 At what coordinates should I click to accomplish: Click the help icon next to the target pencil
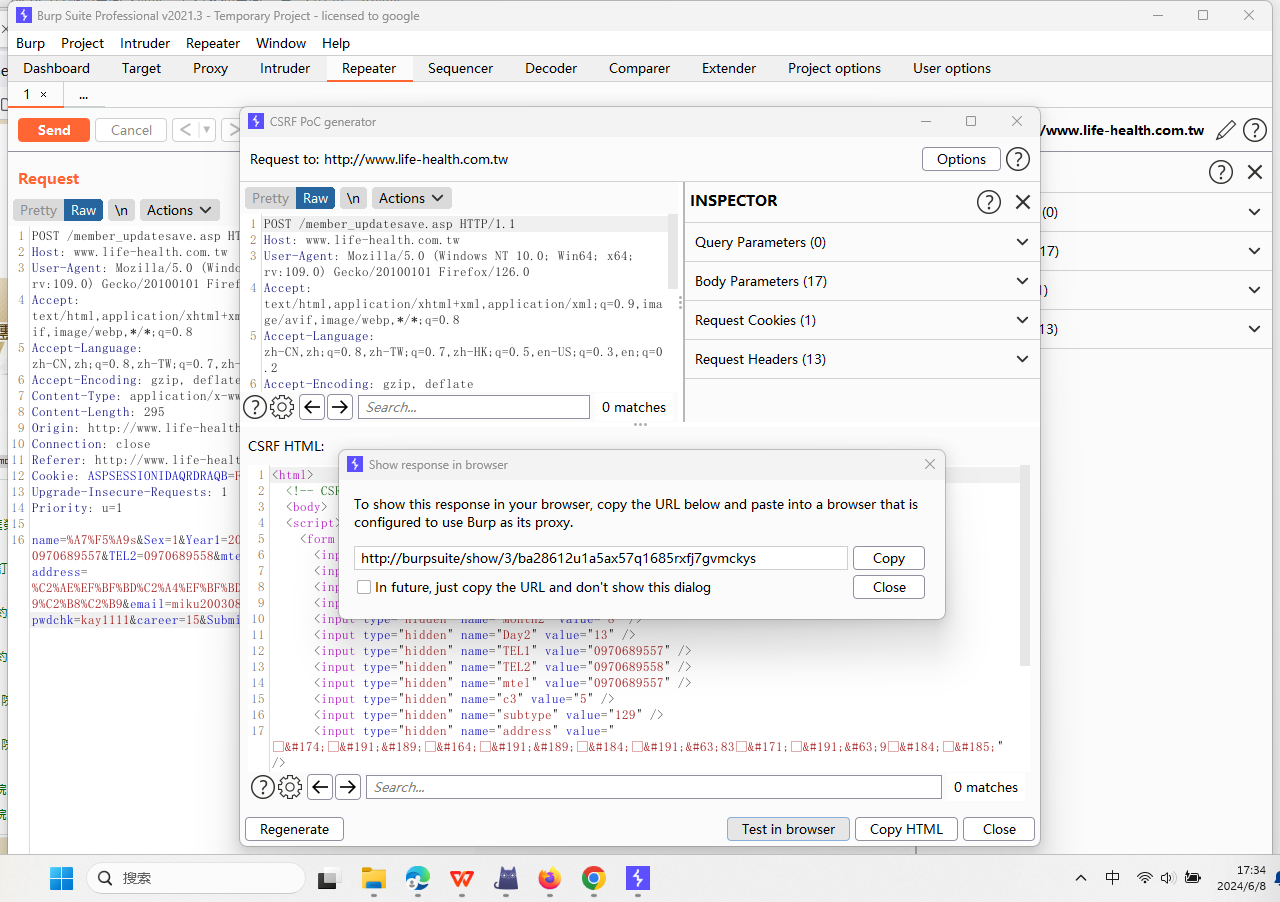tap(1254, 130)
